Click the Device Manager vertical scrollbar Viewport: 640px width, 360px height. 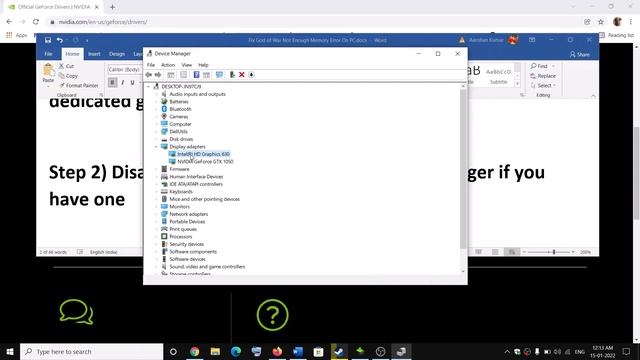pos(463,169)
